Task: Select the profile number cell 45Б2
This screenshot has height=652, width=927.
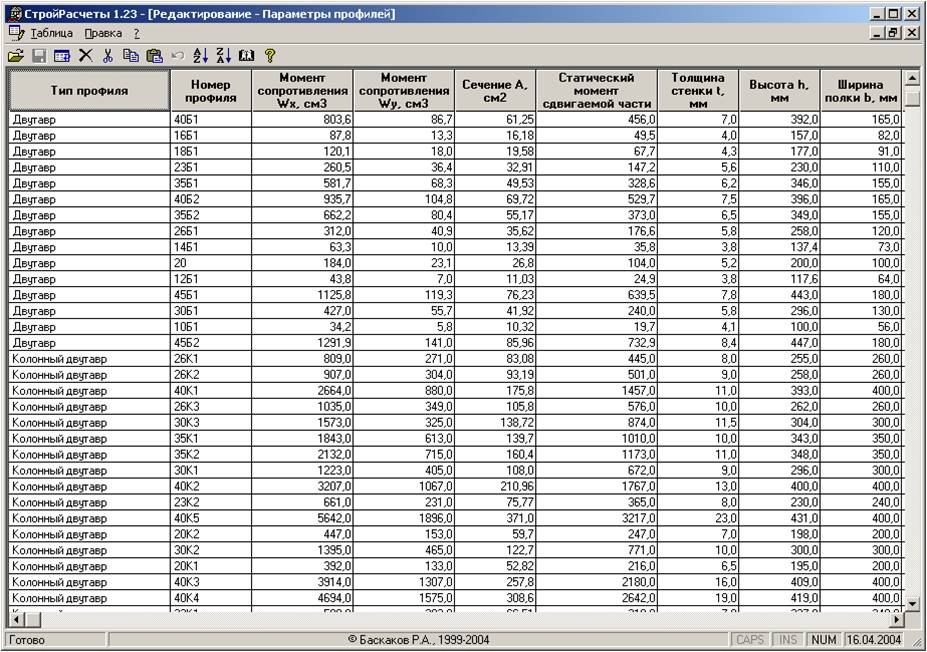Action: tap(211, 343)
